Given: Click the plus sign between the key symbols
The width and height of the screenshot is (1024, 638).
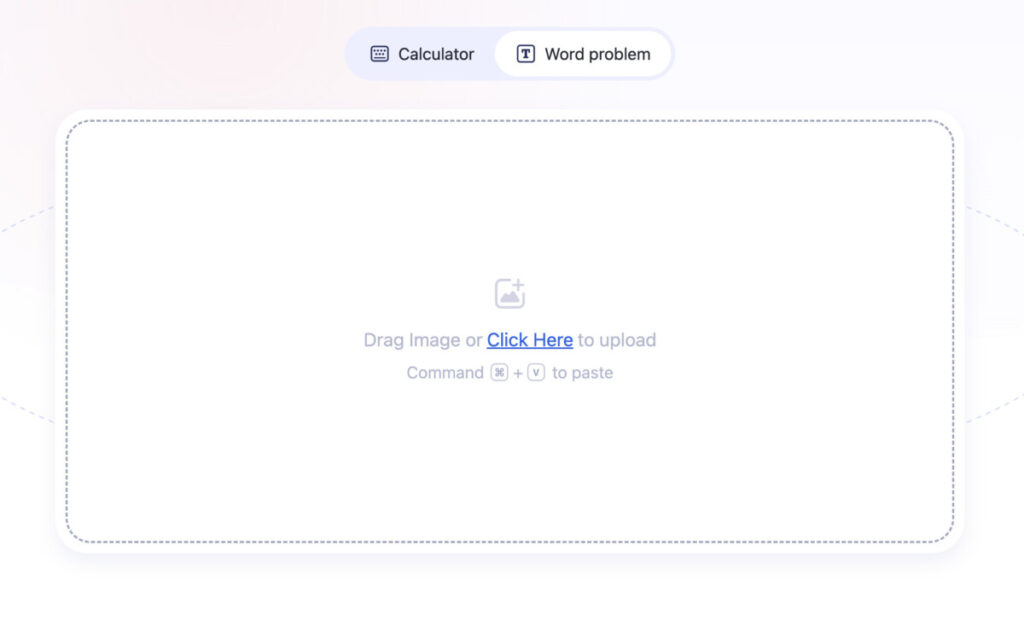Looking at the screenshot, I should pos(518,374).
